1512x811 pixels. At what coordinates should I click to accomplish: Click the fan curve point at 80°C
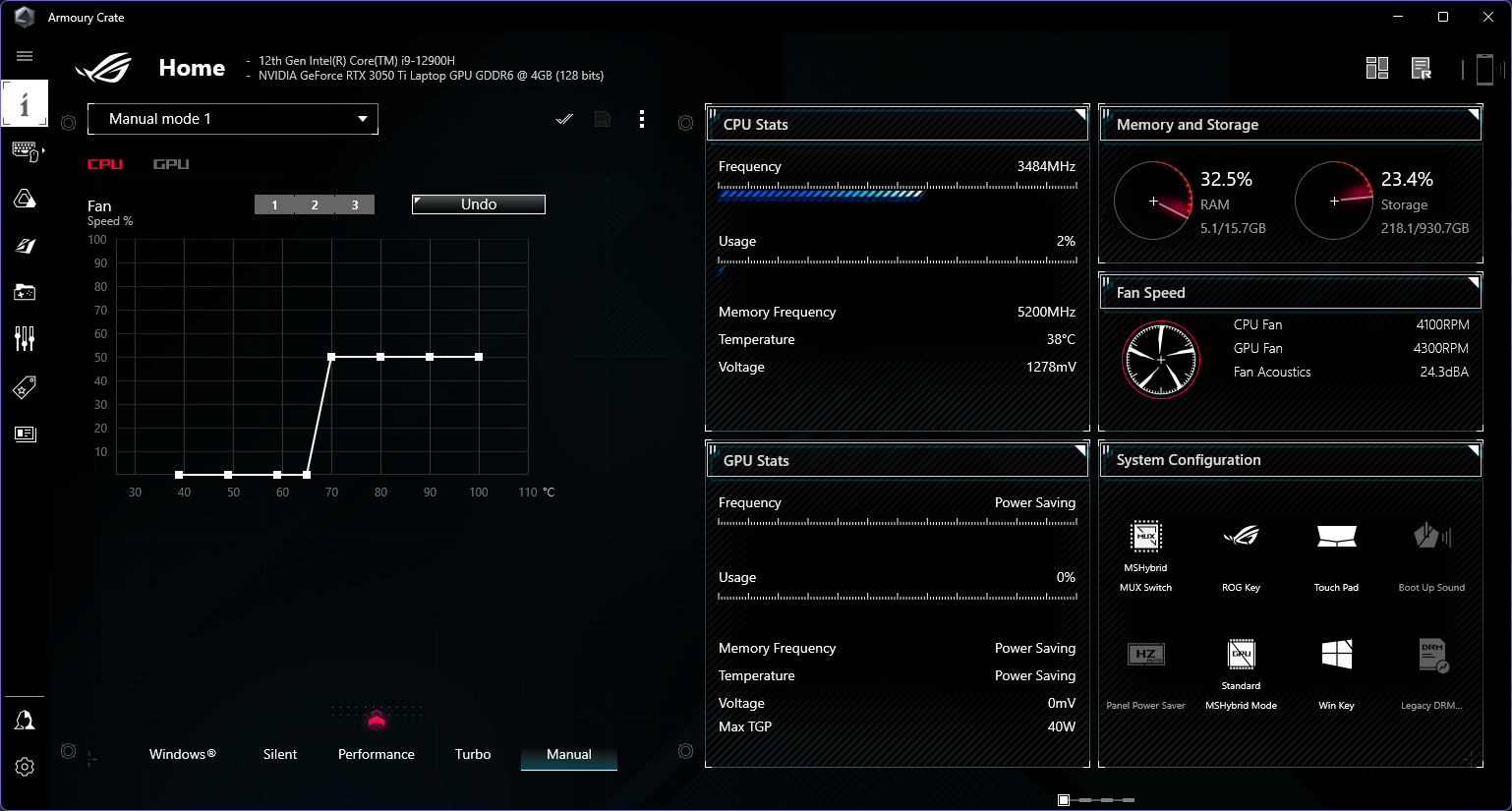(380, 357)
